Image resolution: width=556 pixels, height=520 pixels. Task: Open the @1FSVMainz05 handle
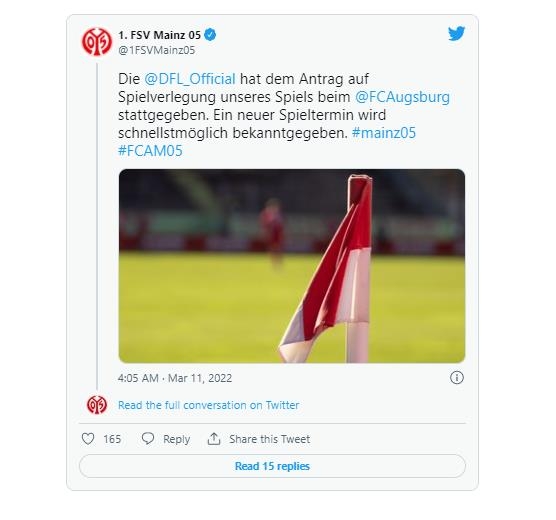156,50
